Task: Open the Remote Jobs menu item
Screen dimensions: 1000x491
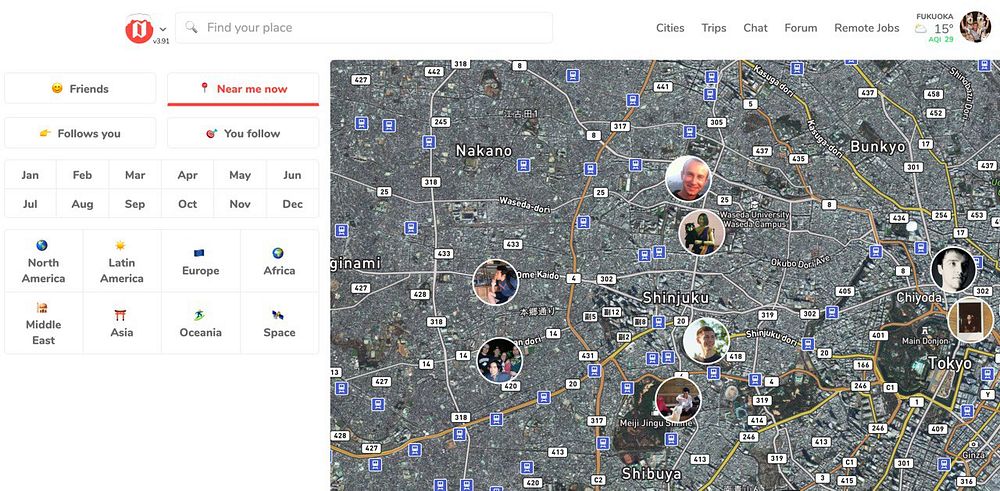Action: pos(867,28)
